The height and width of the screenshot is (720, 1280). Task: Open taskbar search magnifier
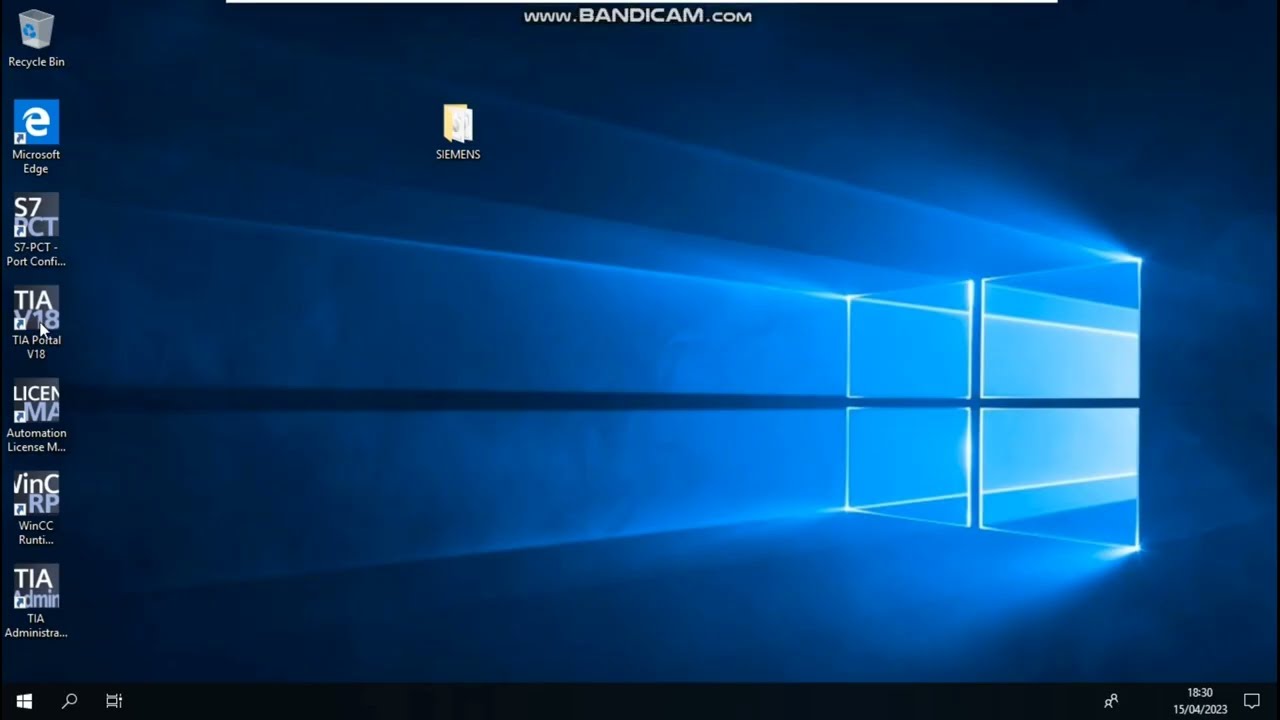coord(69,701)
